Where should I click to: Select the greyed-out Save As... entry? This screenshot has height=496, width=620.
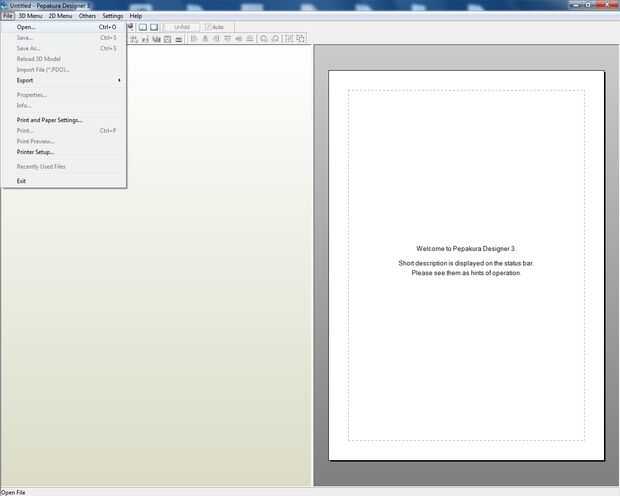[64, 48]
